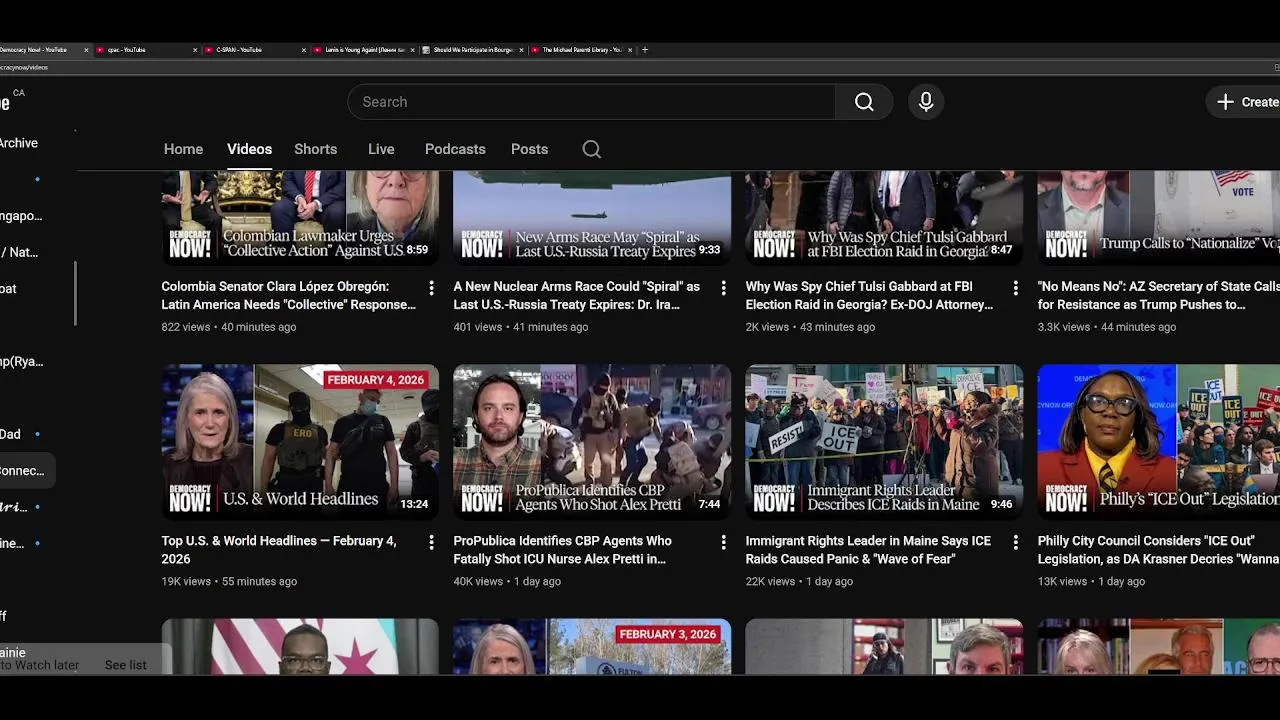Switch to cpac - YouTube browser tab
The height and width of the screenshot is (720, 1280).
pyautogui.click(x=147, y=49)
